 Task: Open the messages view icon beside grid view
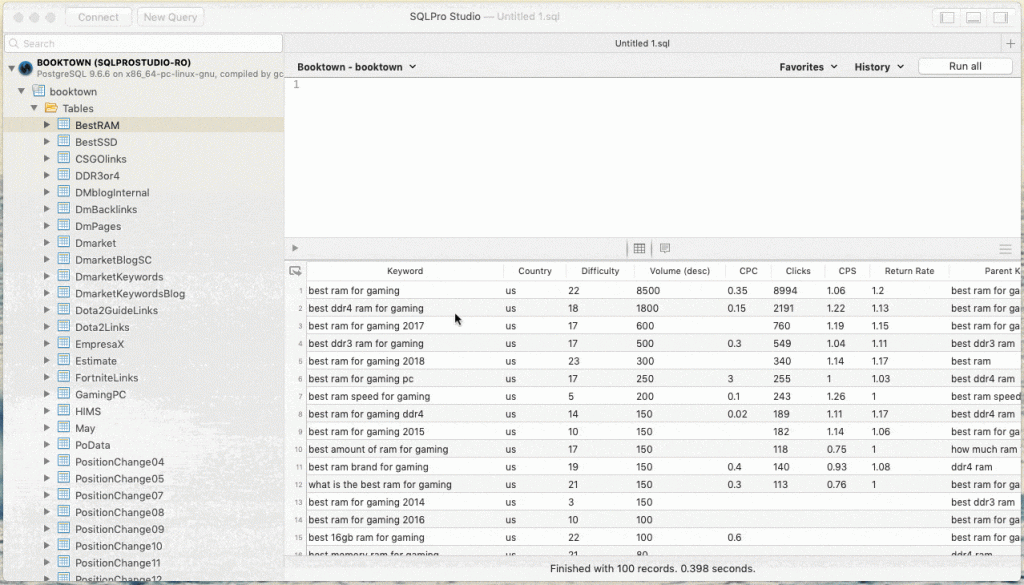(664, 247)
